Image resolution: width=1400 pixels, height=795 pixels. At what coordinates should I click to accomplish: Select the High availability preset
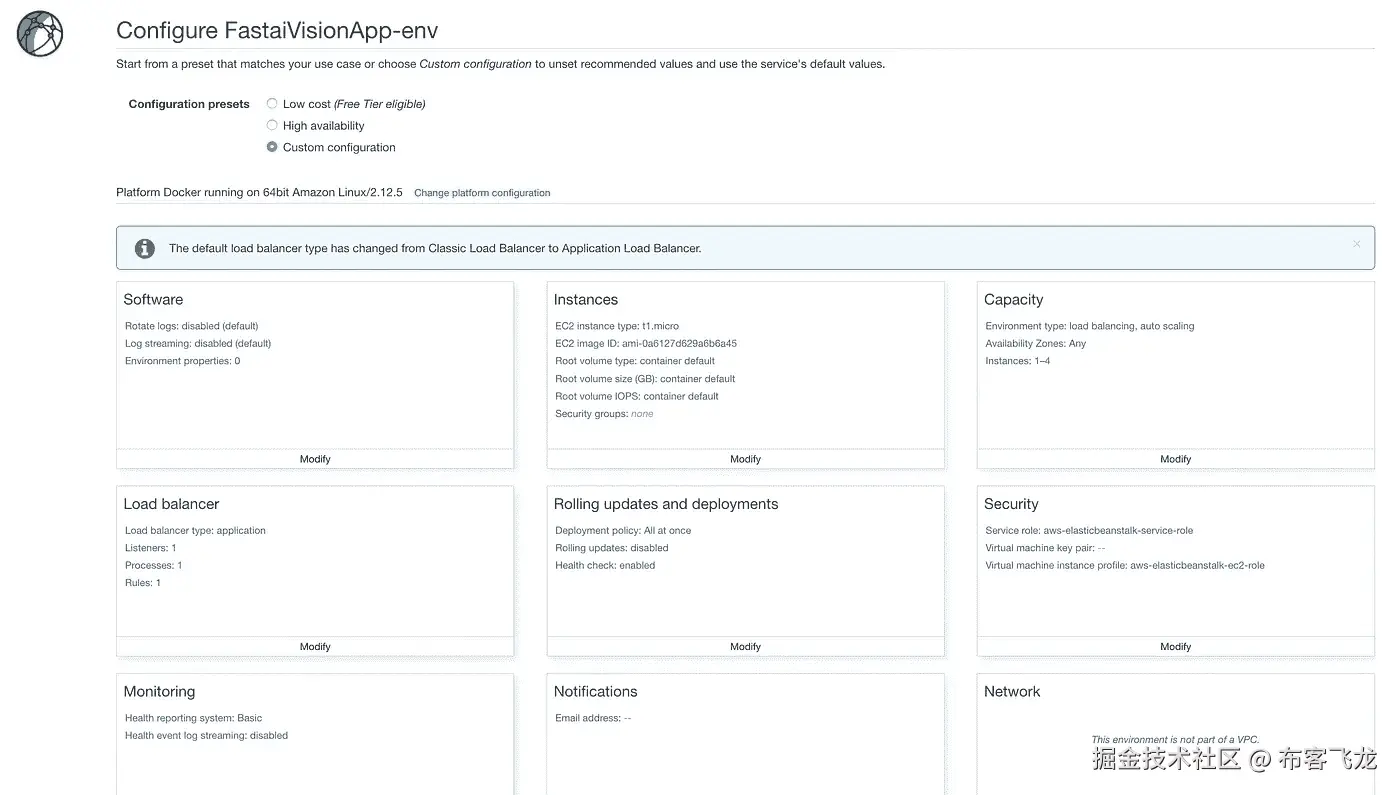(x=272, y=126)
